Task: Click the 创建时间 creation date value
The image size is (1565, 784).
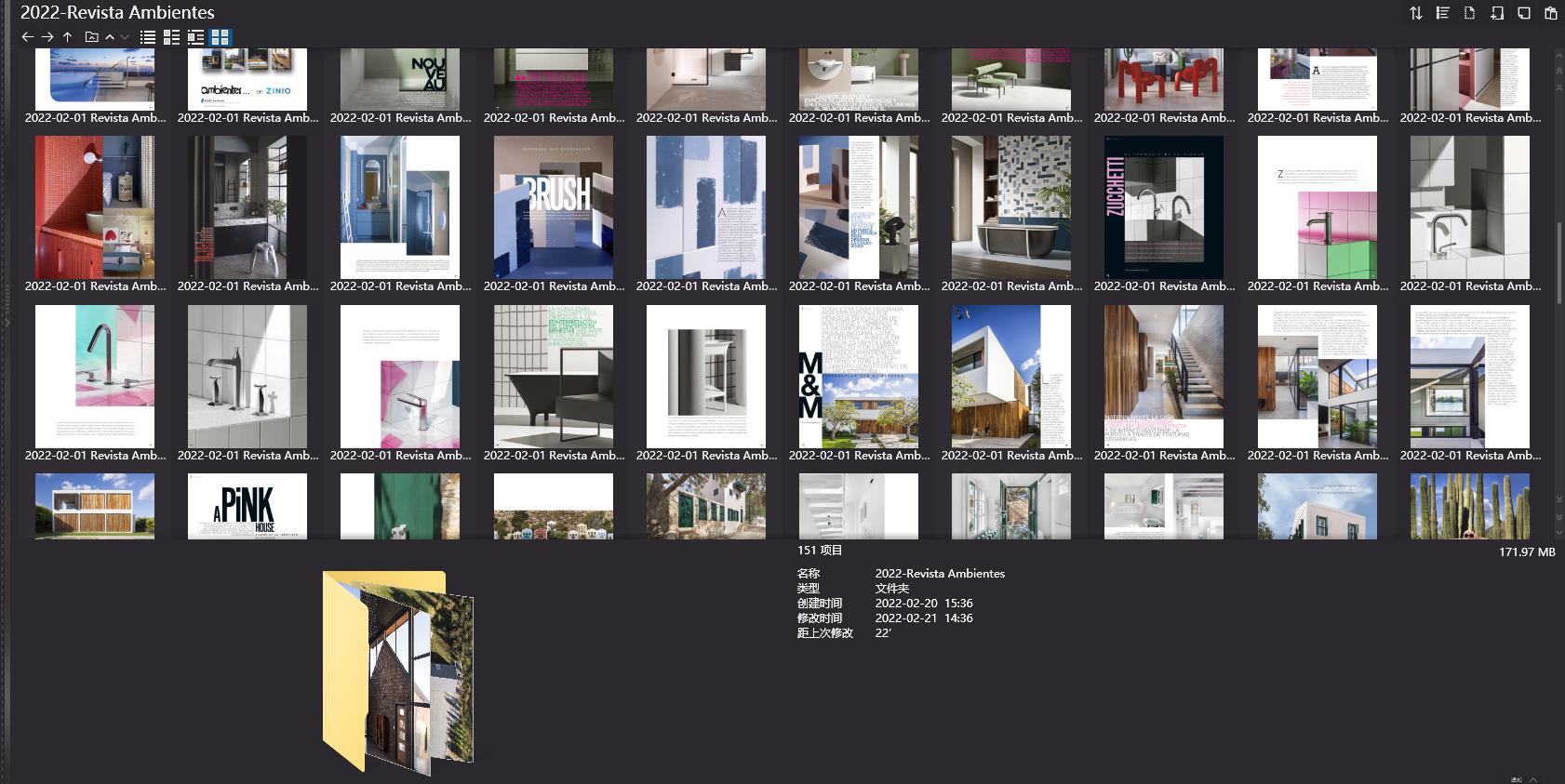Action: tap(924, 604)
